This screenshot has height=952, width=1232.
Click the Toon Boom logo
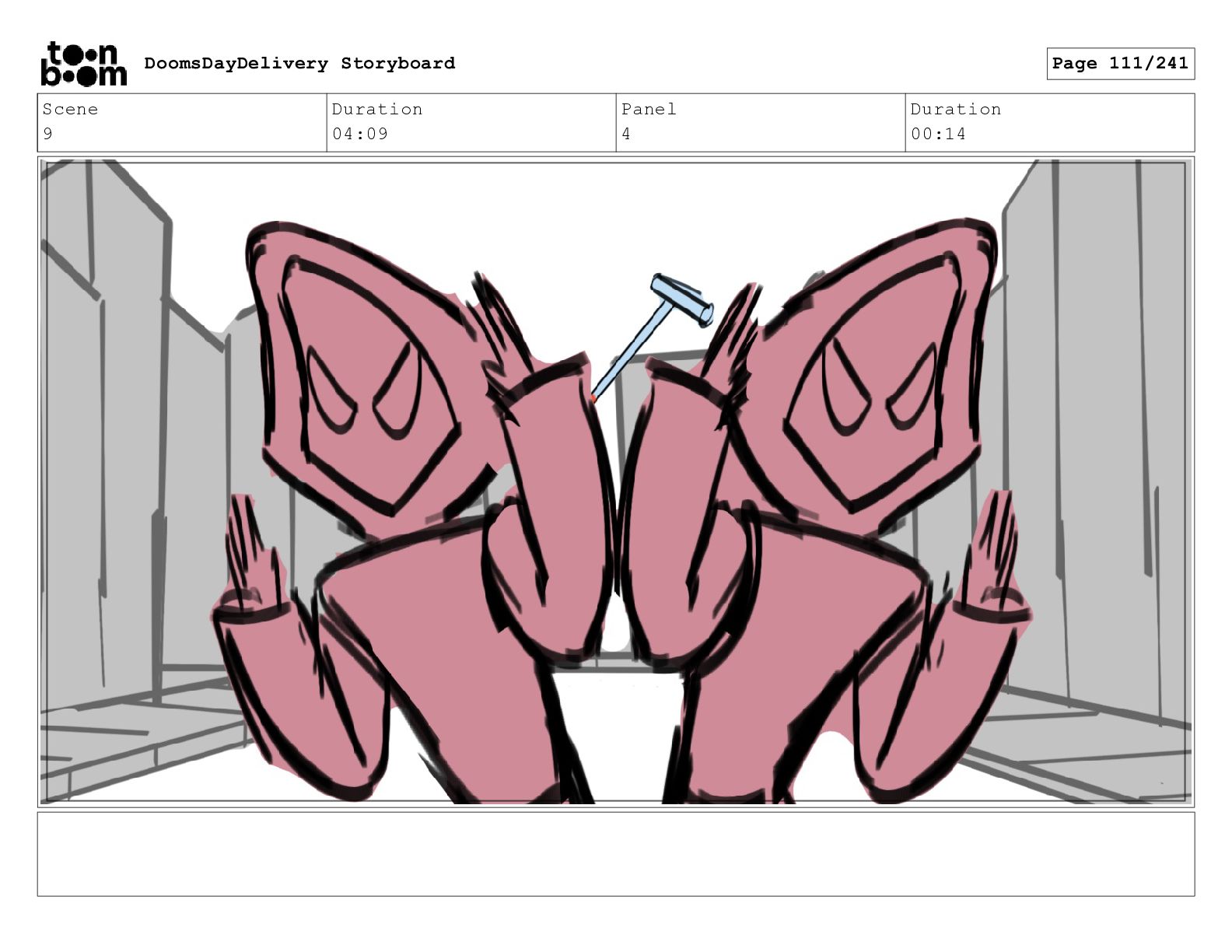click(83, 63)
